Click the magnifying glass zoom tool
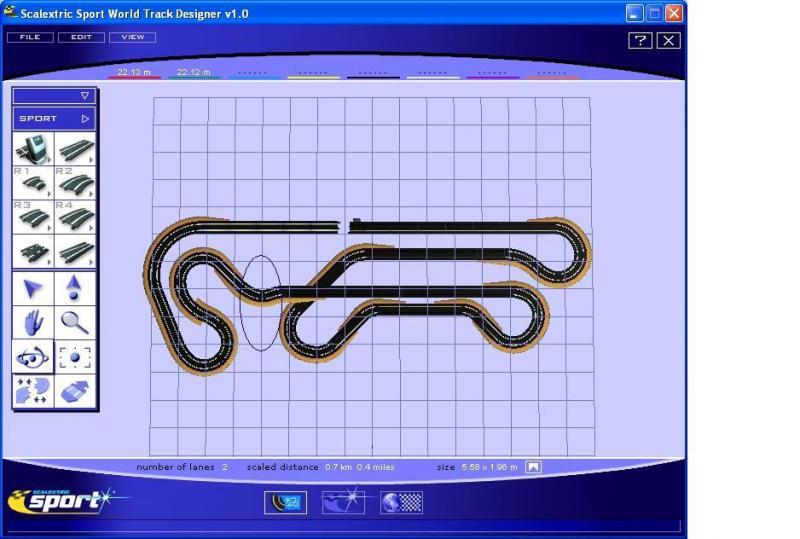 (75, 322)
